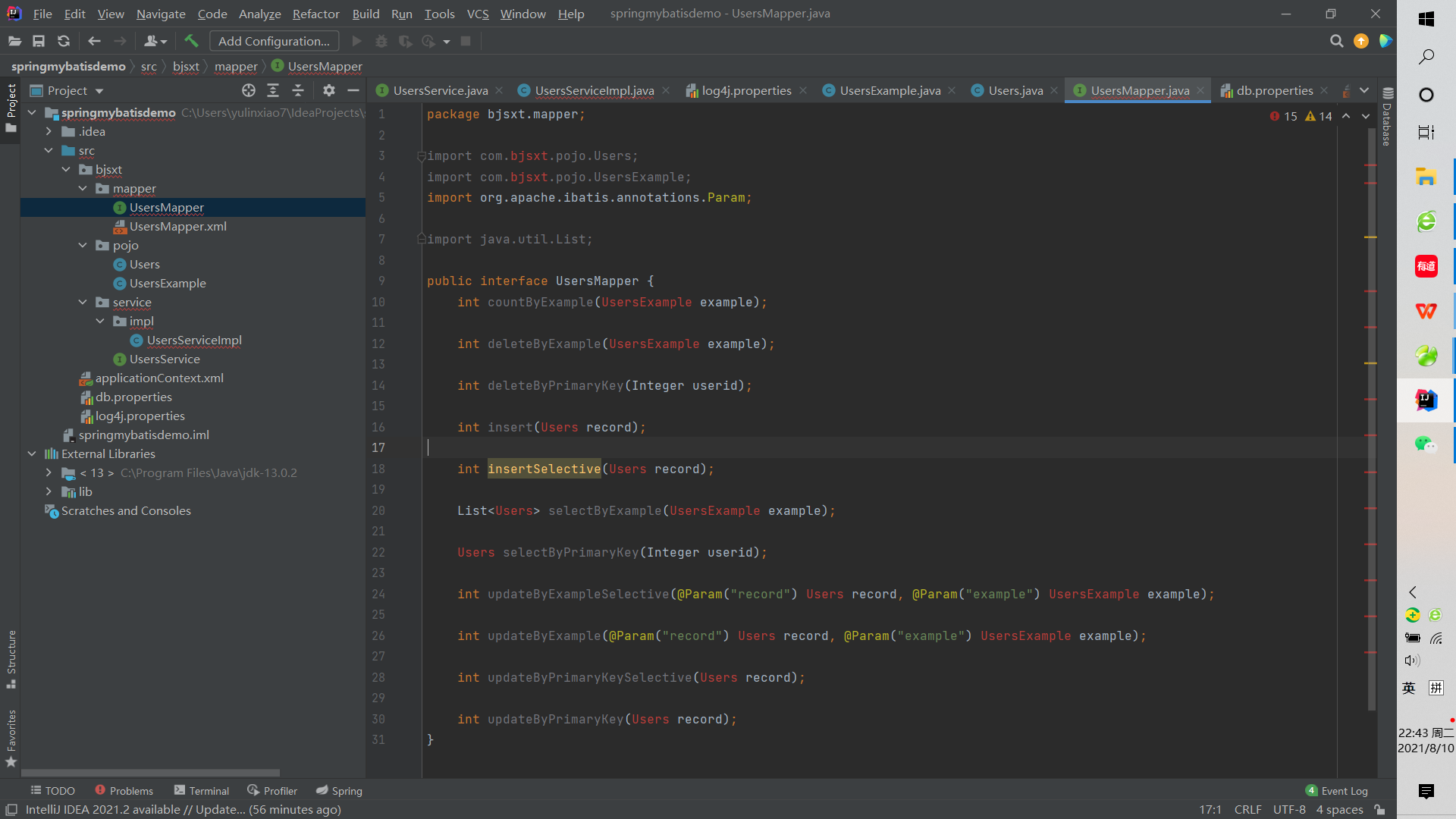Collapse the impl package

point(100,321)
